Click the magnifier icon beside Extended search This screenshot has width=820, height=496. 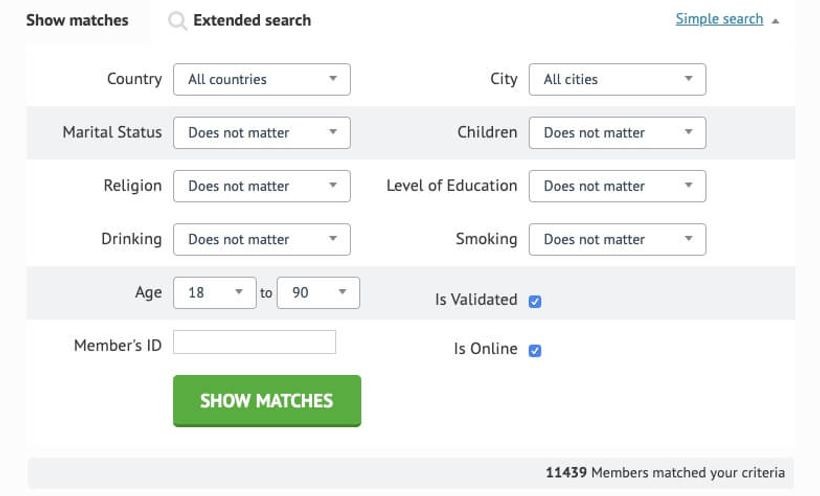coord(177,21)
